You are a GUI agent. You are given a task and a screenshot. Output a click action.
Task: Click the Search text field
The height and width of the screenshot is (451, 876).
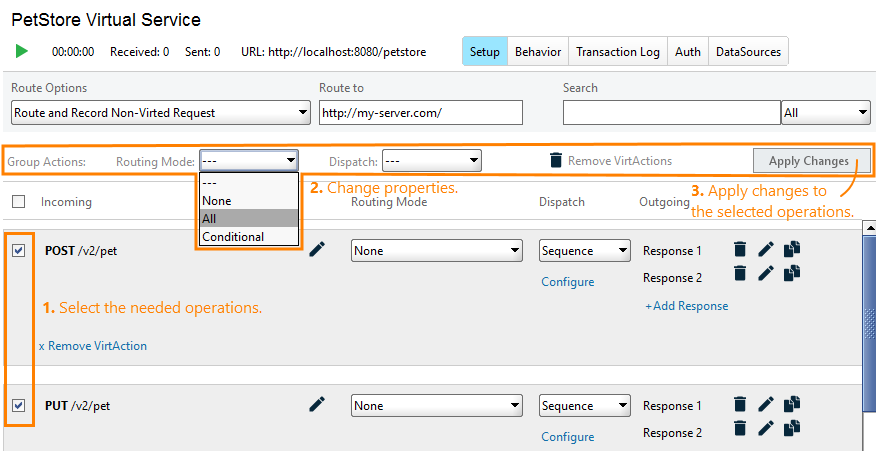[x=672, y=112]
